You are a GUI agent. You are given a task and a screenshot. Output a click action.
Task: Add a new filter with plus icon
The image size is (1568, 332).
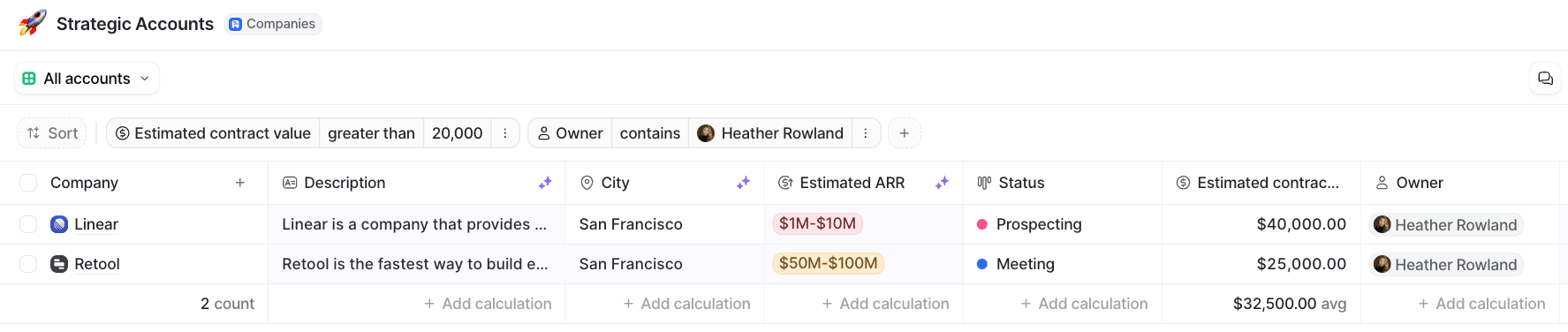tap(905, 133)
